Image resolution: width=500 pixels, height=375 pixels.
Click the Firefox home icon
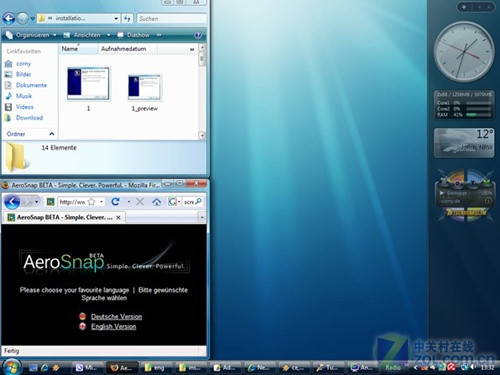pos(157,202)
